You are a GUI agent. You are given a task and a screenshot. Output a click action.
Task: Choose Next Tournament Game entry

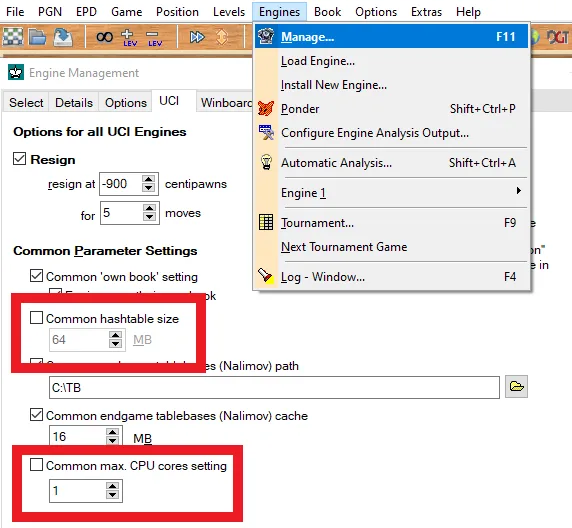click(x=391, y=247)
